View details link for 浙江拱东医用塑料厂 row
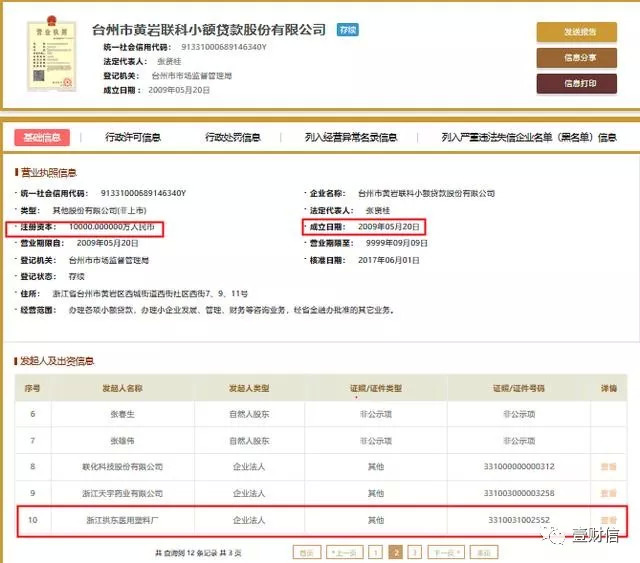 (x=609, y=520)
